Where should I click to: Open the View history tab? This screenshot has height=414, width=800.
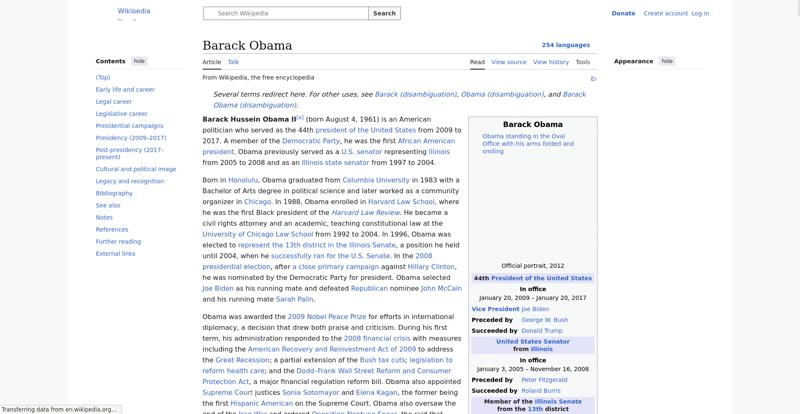tap(551, 62)
